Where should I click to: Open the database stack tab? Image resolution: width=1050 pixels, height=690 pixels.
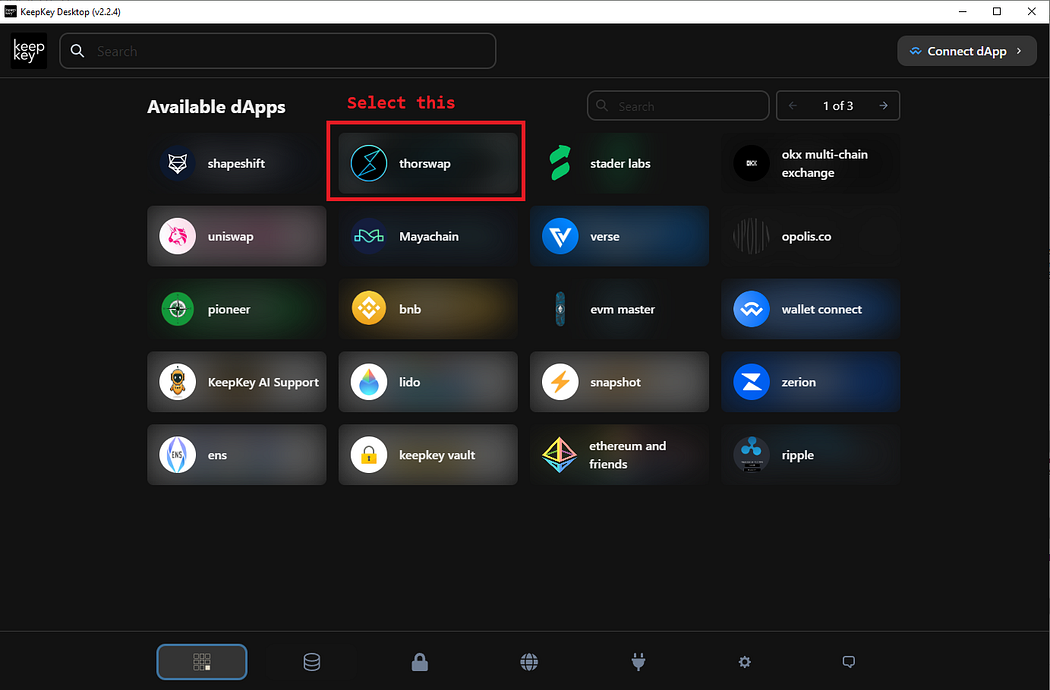point(312,662)
